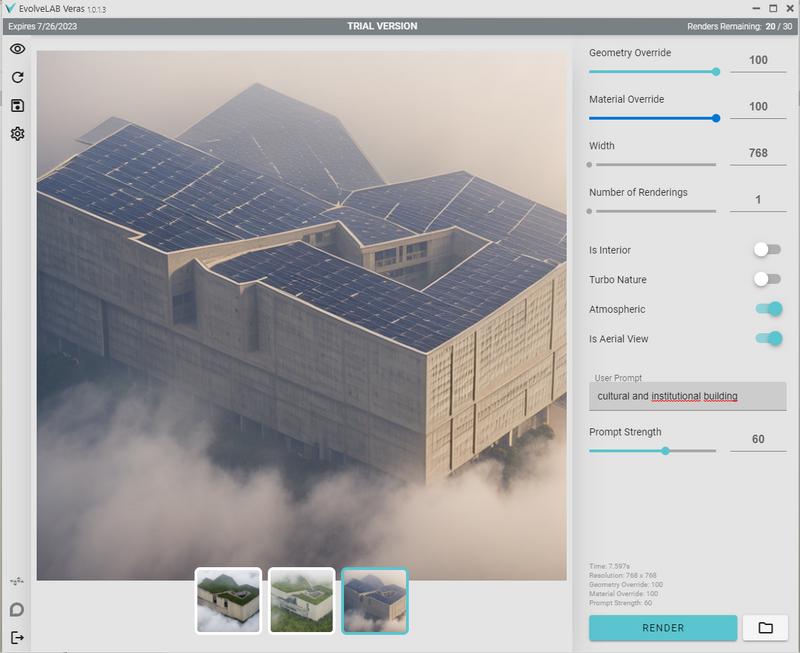800x653 pixels.
Task: Click the Geometry Override slider
Action: [652, 72]
